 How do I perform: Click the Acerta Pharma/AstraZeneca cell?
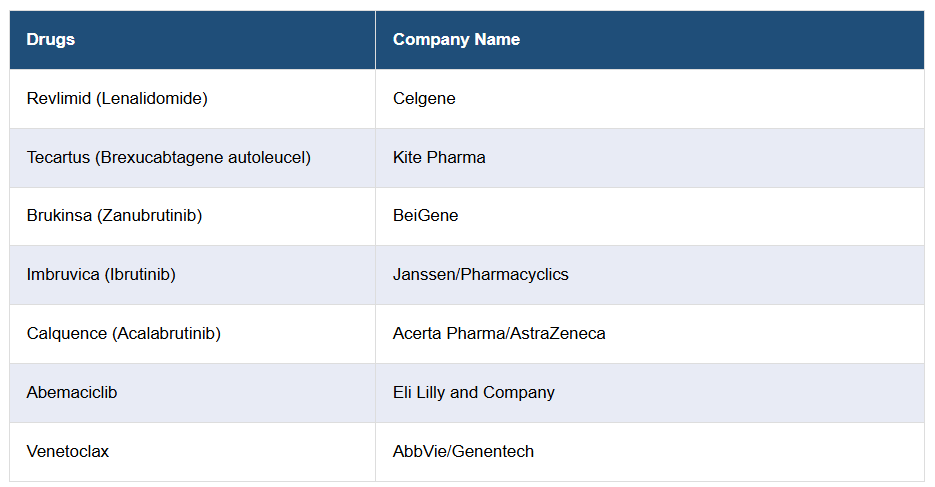click(x=499, y=334)
